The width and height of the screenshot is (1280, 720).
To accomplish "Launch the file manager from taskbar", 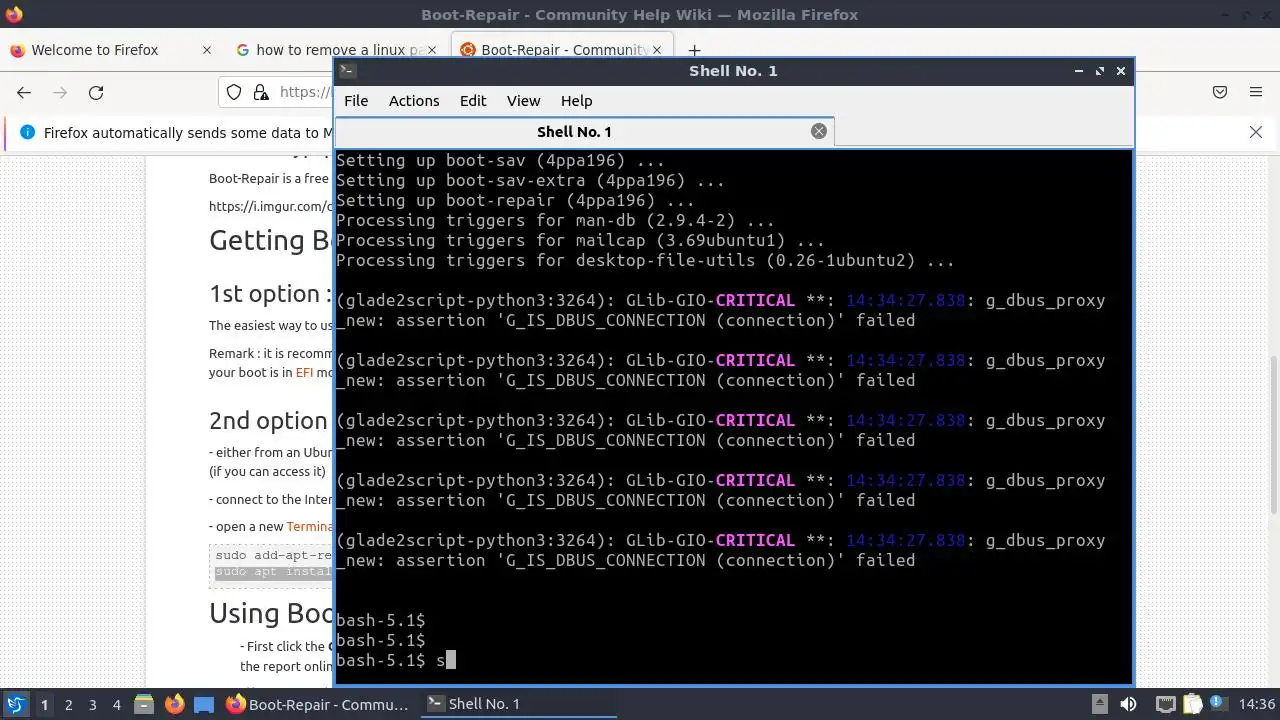I will [x=142, y=704].
